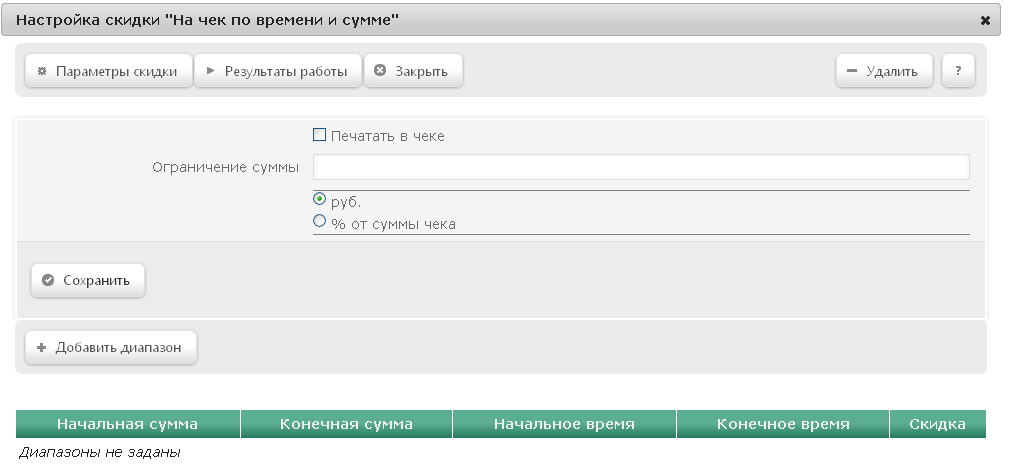Click the gear icon on Параметры скидки
Screen dimensions: 1010x464
pos(42,71)
